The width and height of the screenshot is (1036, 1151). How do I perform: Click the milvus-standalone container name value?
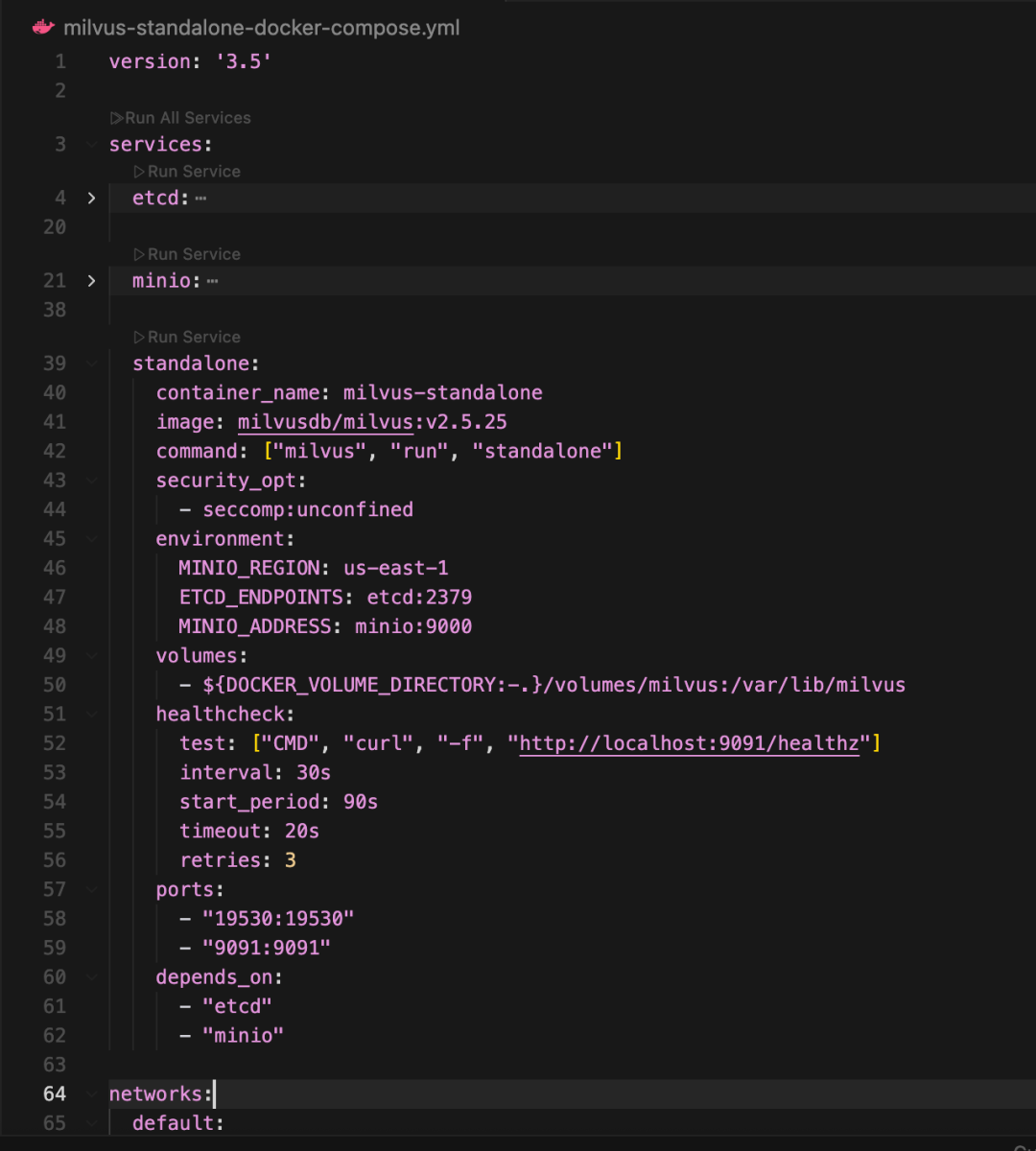tap(443, 392)
